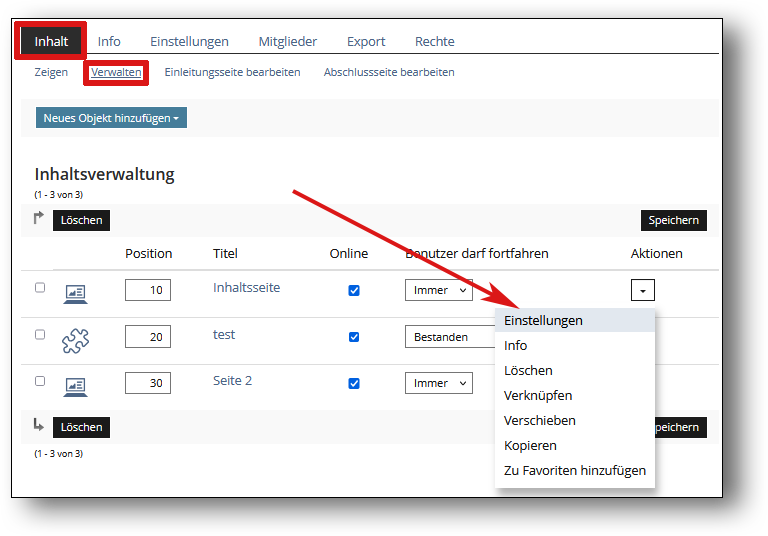Tick the selection checkbox for Inhaltsseite row
Screen dimensions: 768x536
pos(41,288)
